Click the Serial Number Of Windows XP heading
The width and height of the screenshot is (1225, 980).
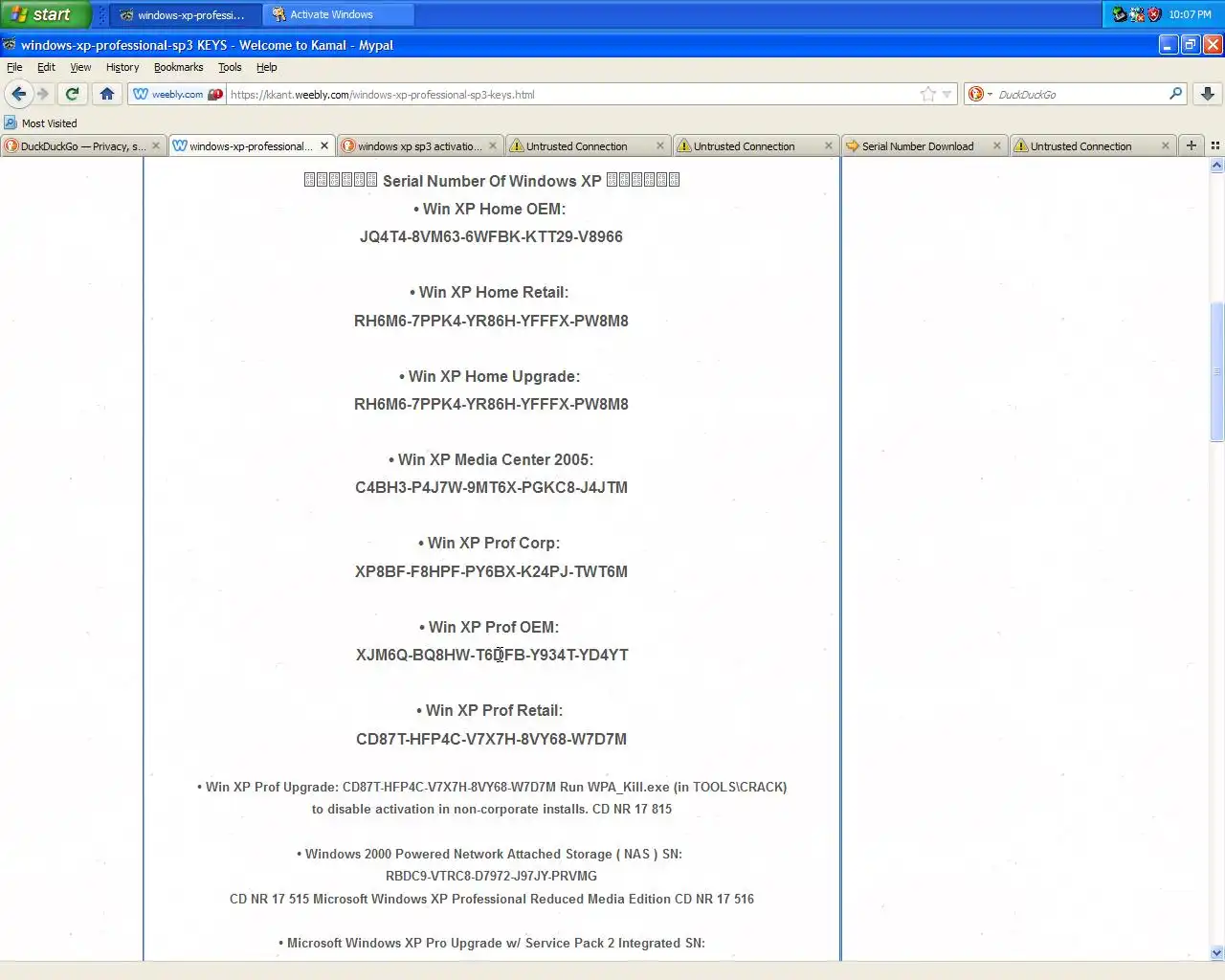(492, 181)
